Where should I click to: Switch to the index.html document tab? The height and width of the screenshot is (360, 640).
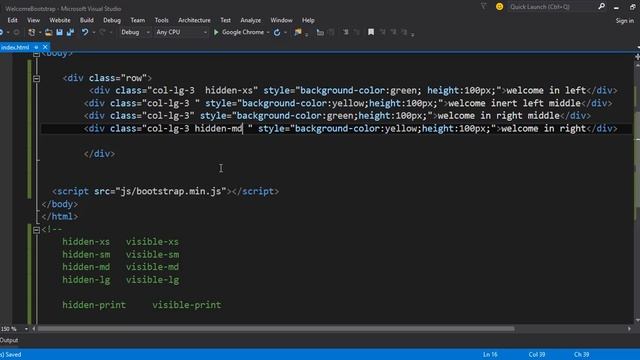15,47
